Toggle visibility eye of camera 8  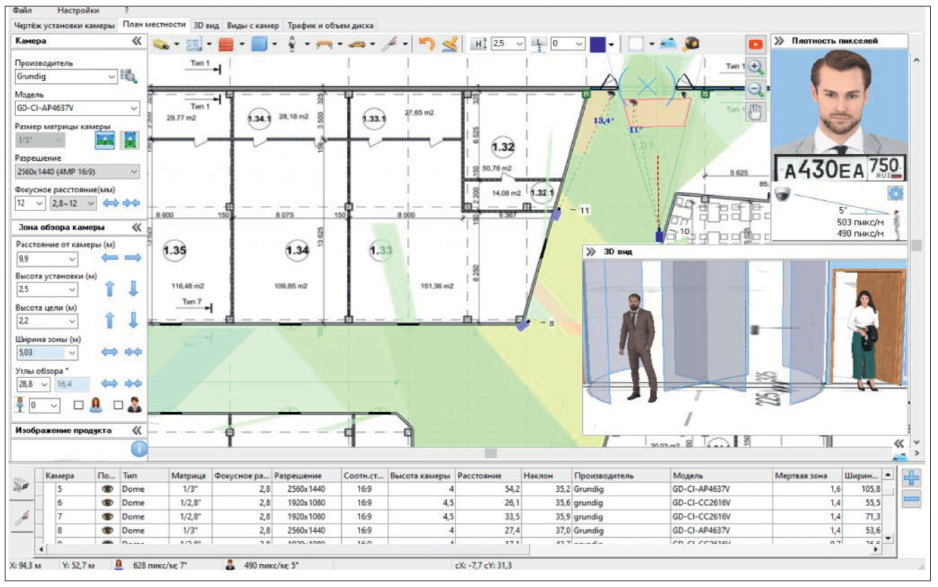(107, 530)
